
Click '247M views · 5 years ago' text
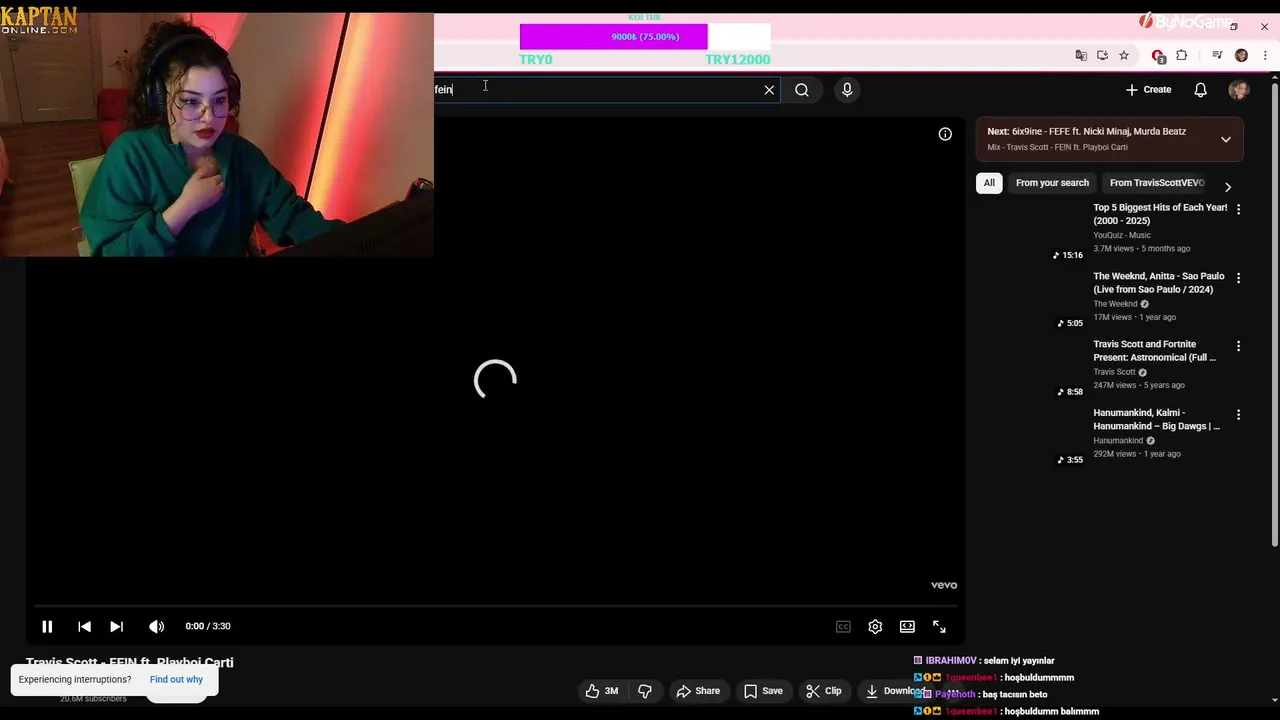[1139, 385]
